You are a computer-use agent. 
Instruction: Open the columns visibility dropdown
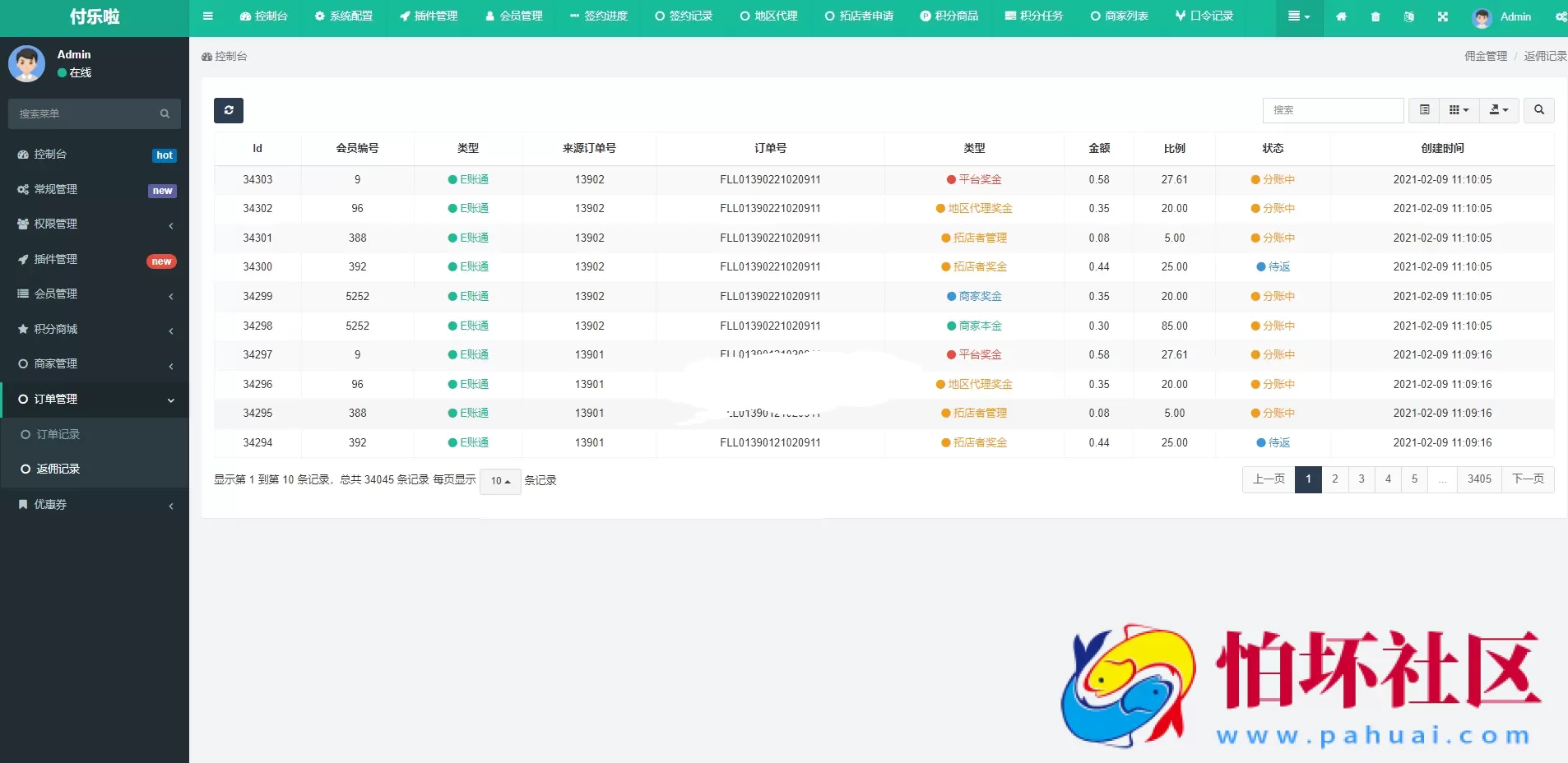click(1459, 110)
